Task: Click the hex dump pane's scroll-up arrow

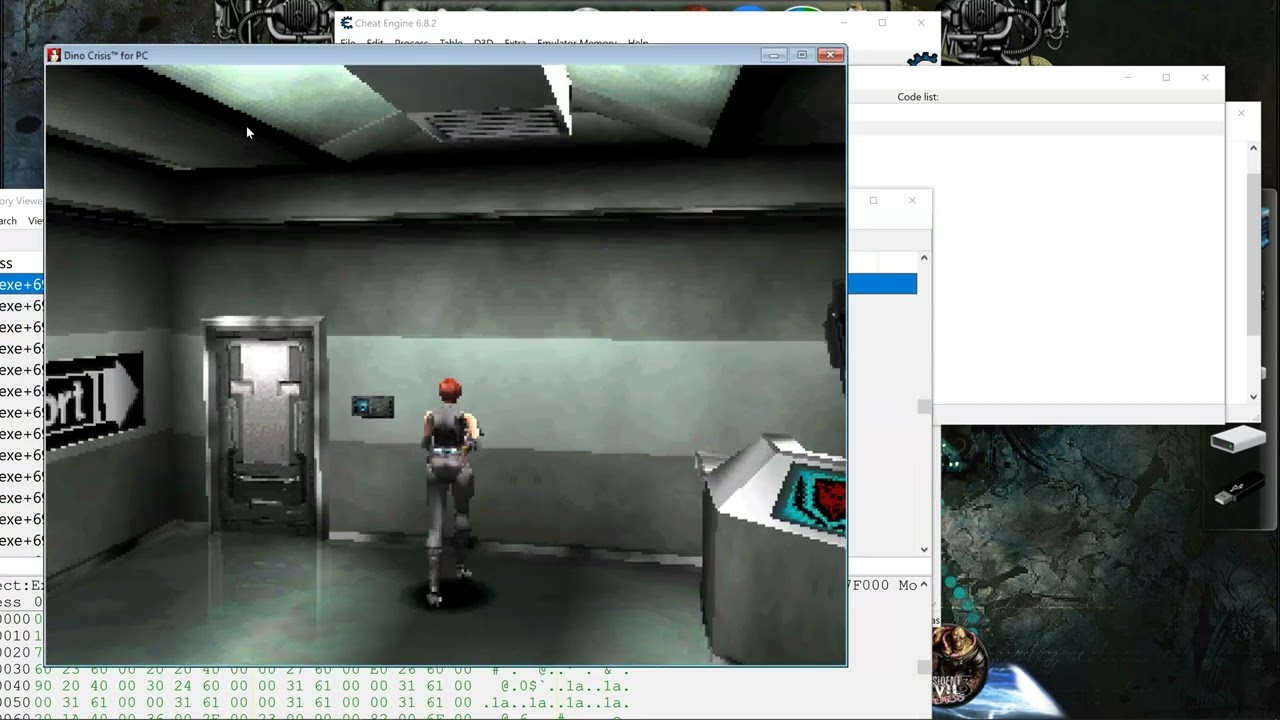Action: [924, 585]
